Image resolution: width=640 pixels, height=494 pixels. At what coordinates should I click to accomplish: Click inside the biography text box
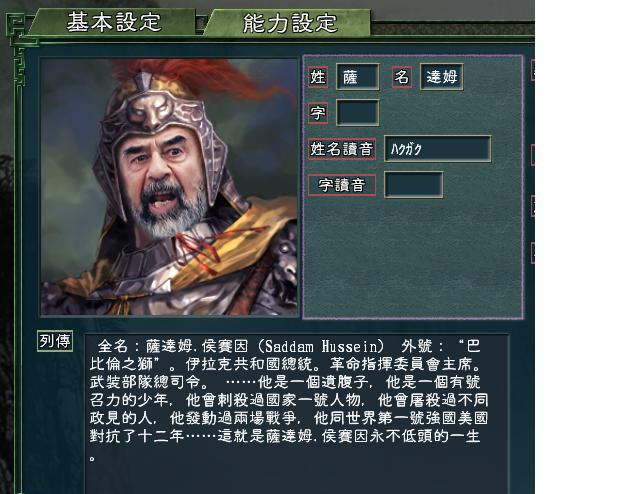coord(297,414)
